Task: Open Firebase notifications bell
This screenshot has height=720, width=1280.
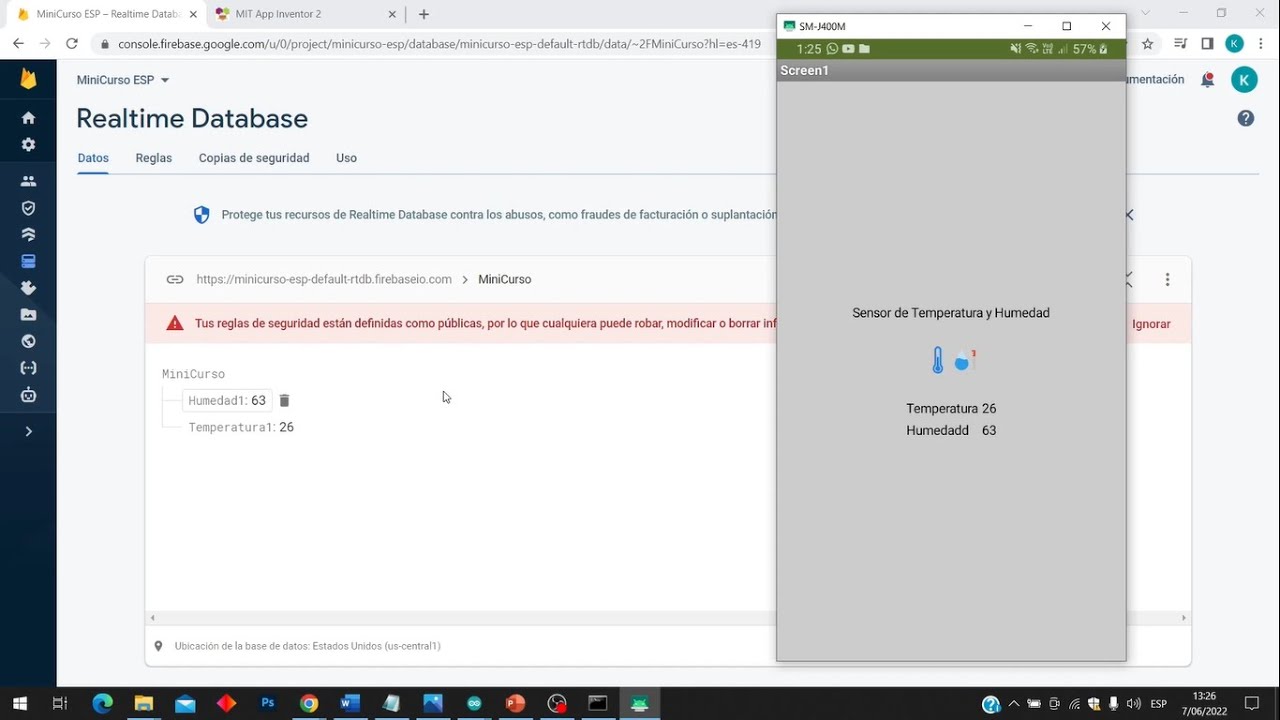Action: click(1208, 80)
